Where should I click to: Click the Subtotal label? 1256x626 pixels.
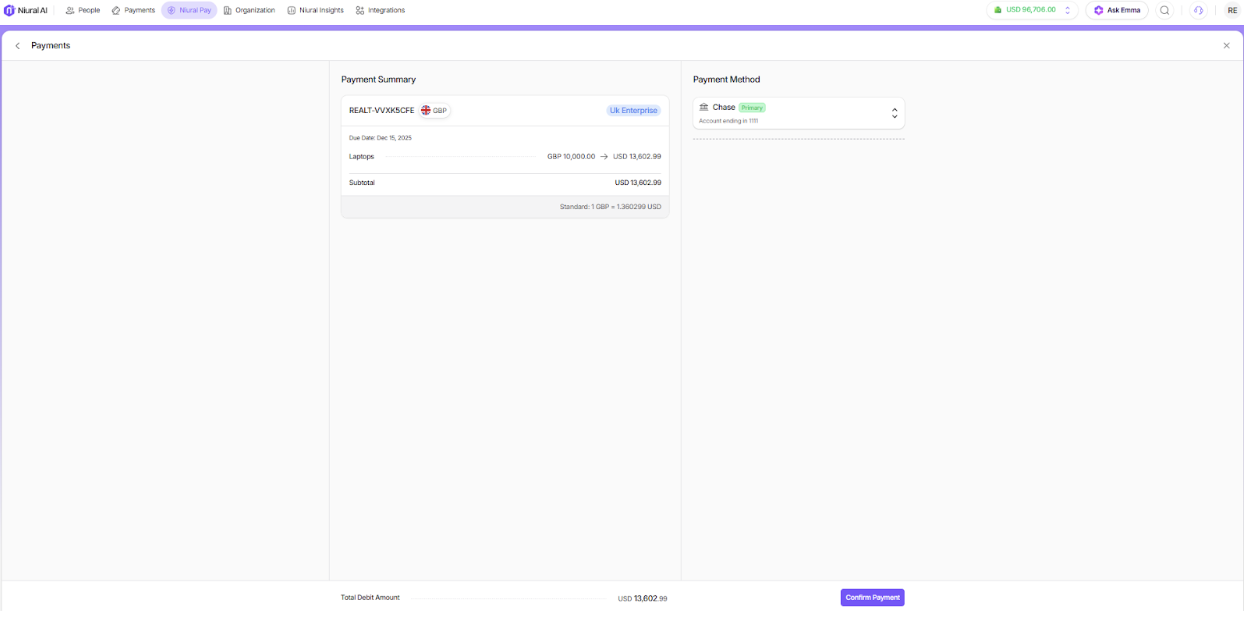click(x=362, y=183)
